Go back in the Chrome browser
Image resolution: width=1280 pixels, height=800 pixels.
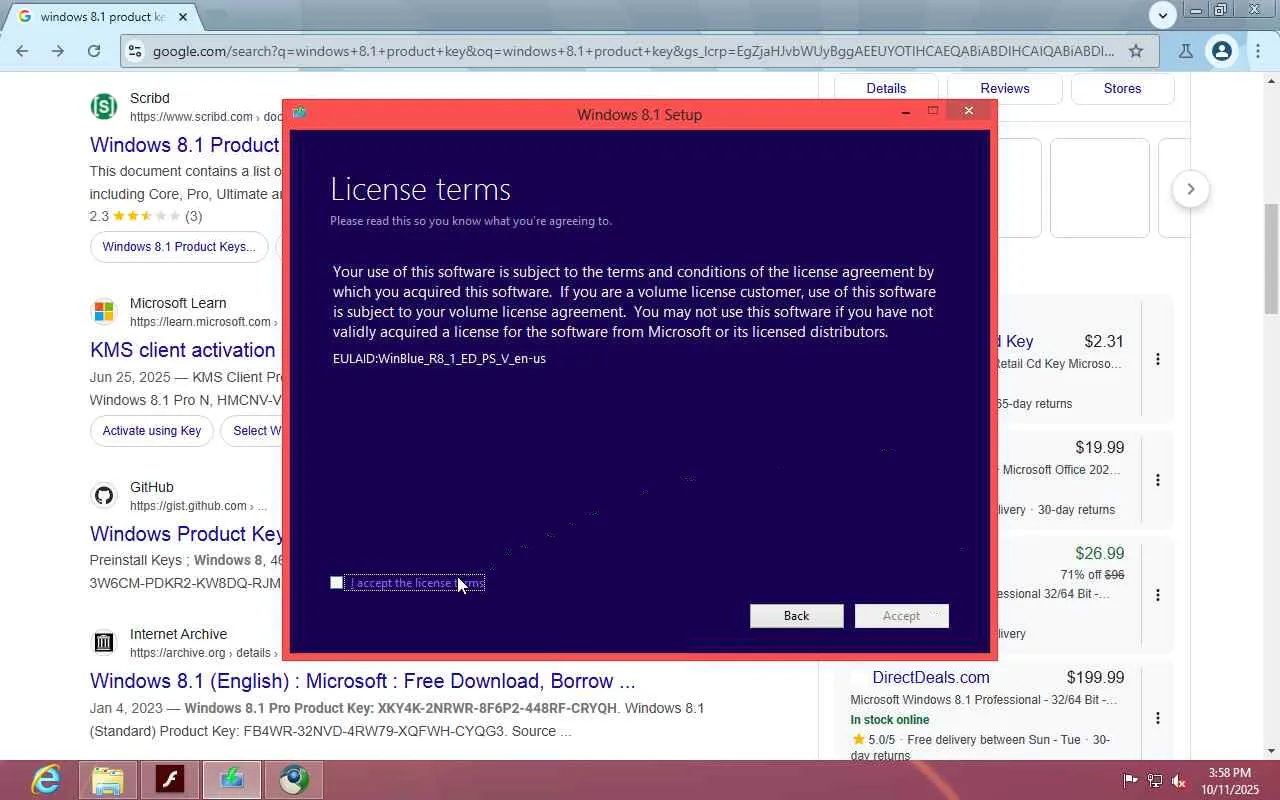tap(22, 51)
